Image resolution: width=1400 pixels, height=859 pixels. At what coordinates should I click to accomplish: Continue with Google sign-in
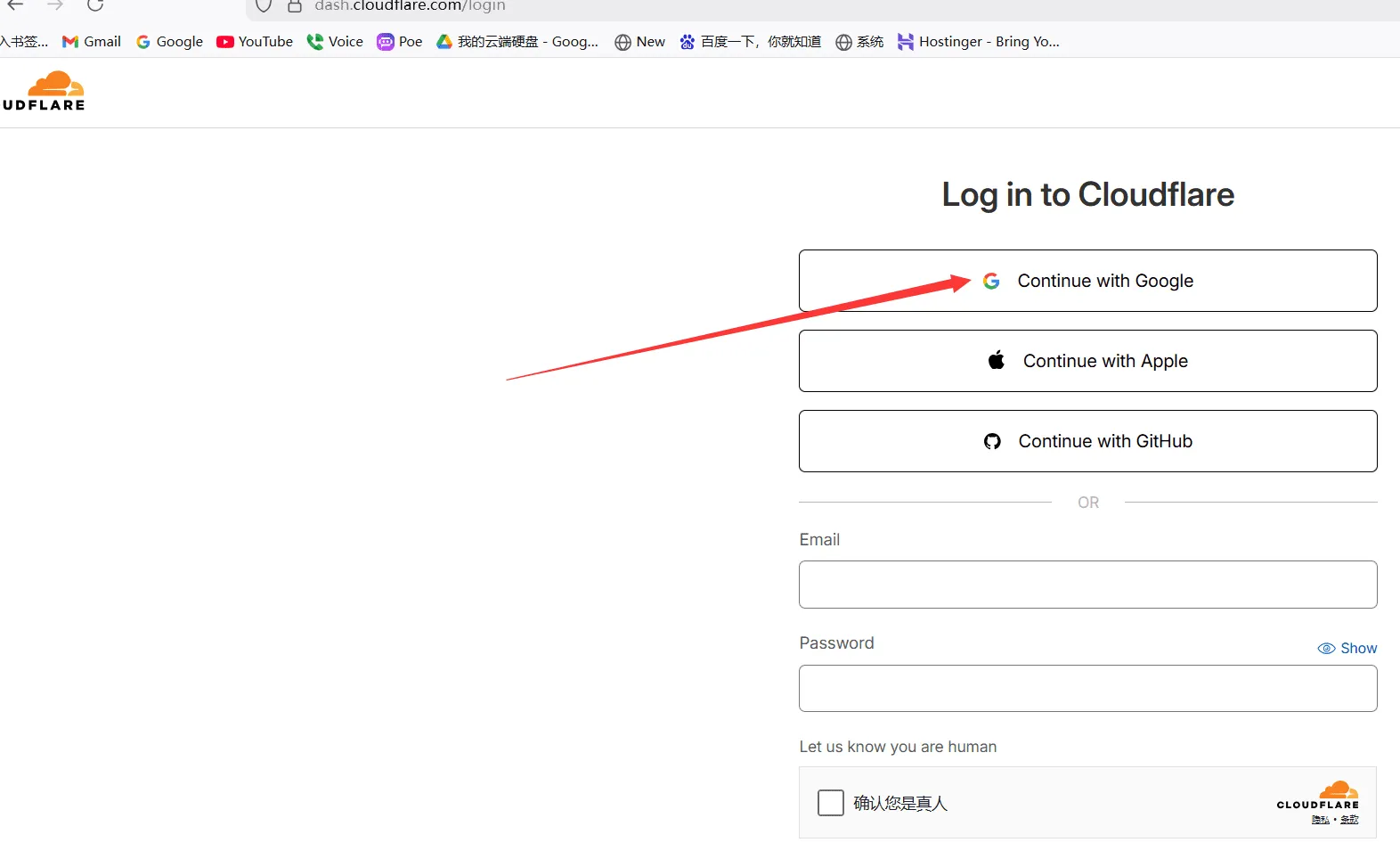[1087, 281]
